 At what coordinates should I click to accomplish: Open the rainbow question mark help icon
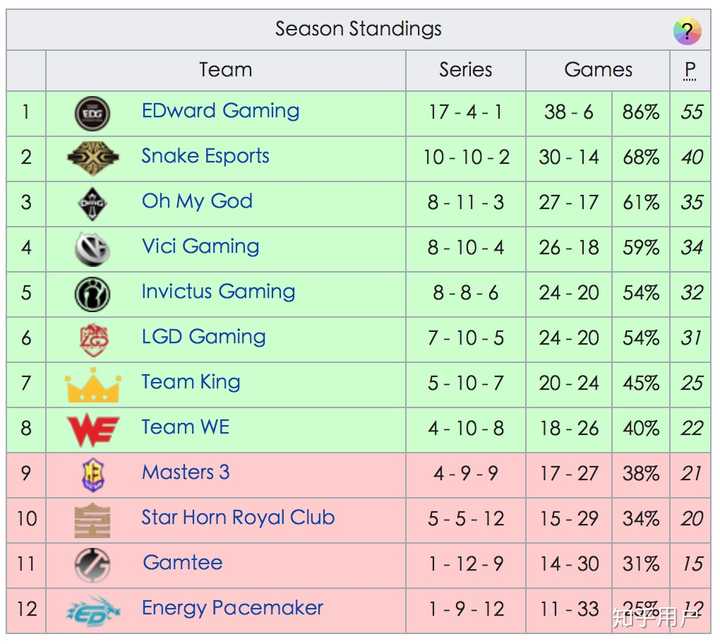coord(687,31)
